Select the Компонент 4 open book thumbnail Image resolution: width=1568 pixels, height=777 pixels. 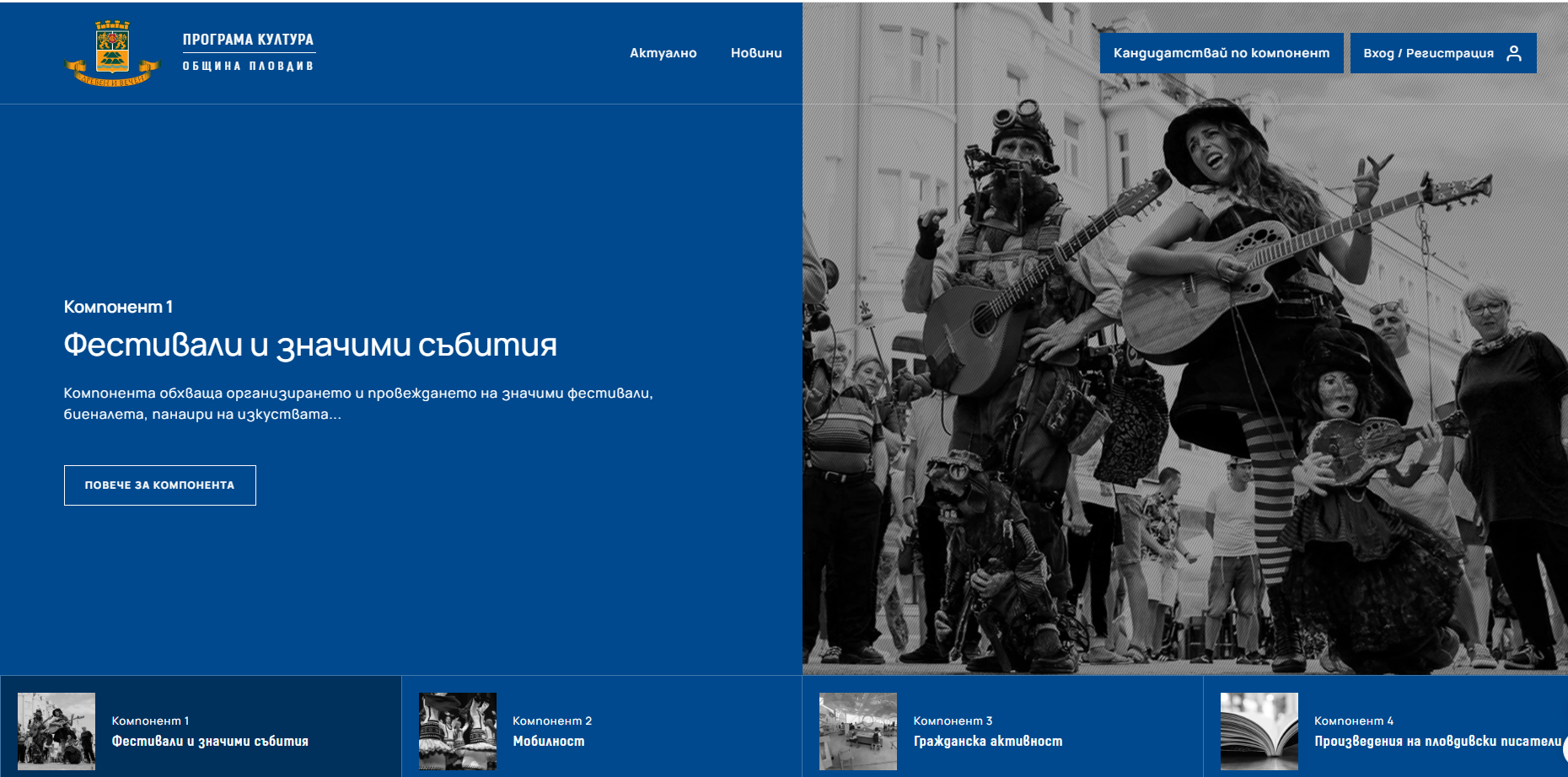coord(1259,731)
